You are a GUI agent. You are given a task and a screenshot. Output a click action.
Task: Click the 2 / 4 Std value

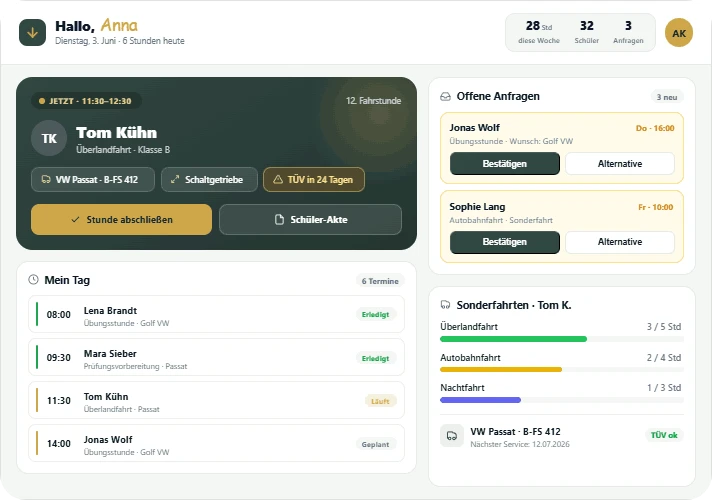point(664,357)
